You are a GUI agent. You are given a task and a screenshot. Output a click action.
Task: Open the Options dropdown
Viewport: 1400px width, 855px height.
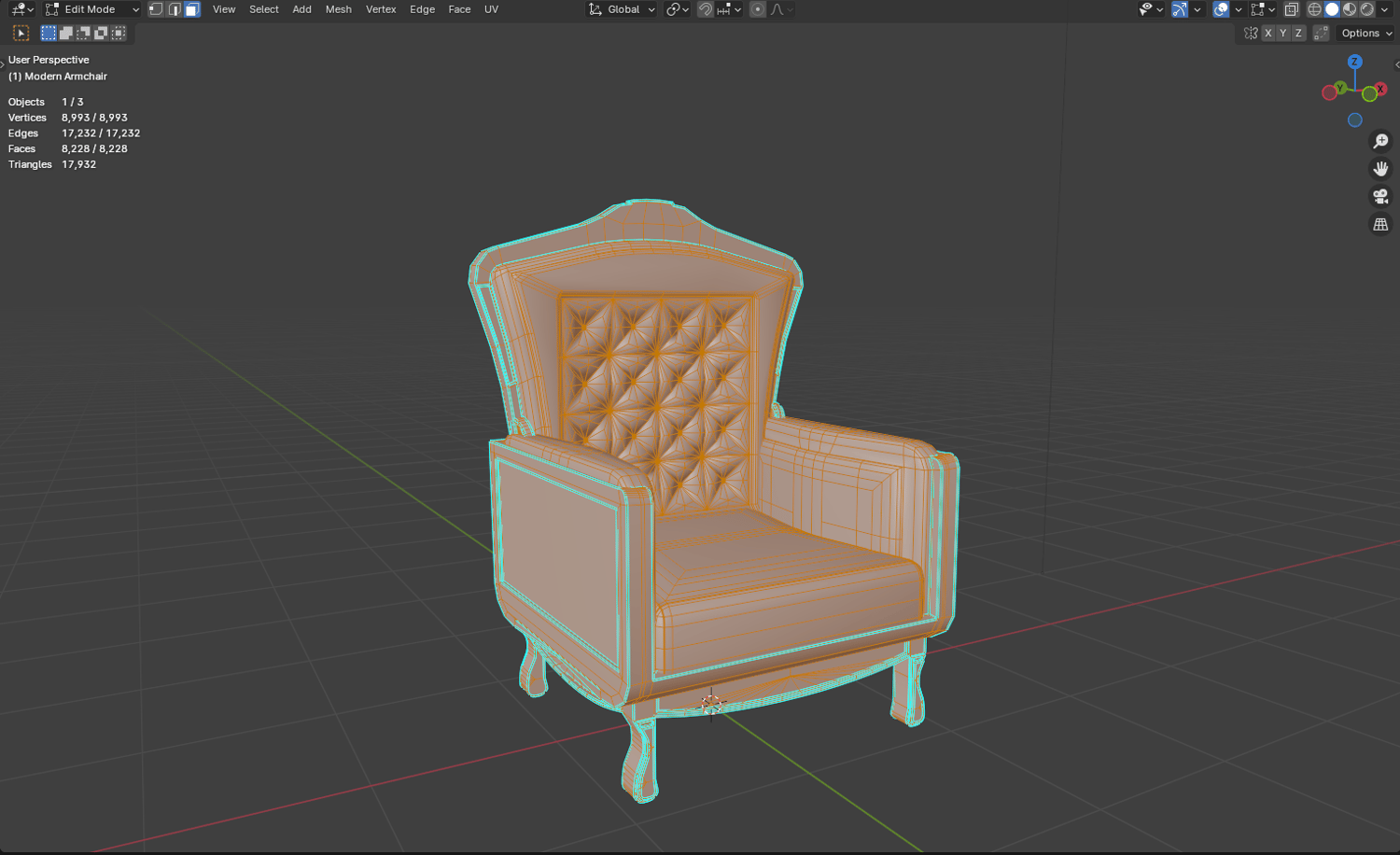tap(1366, 34)
